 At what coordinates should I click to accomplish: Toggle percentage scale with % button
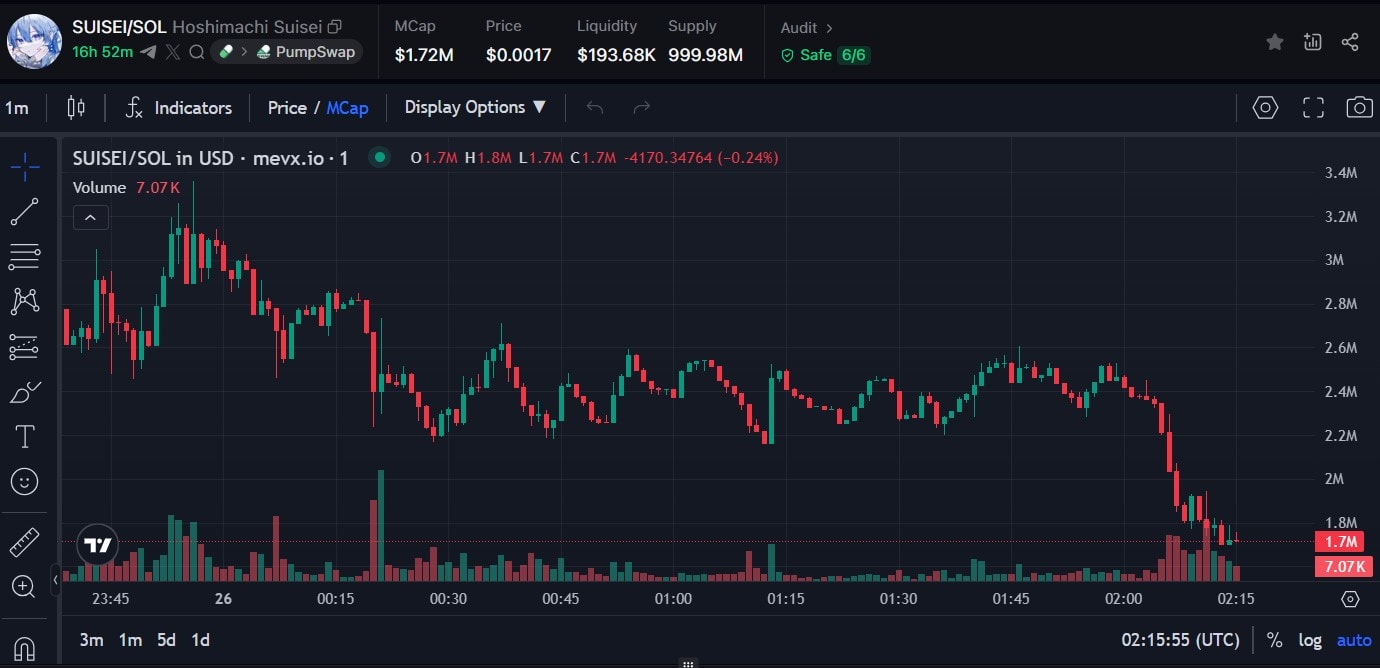click(x=1274, y=640)
